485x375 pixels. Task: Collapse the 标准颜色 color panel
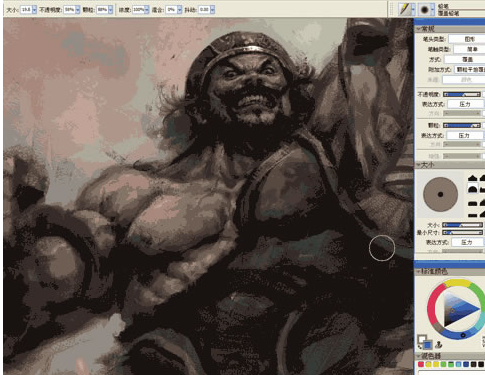419,271
